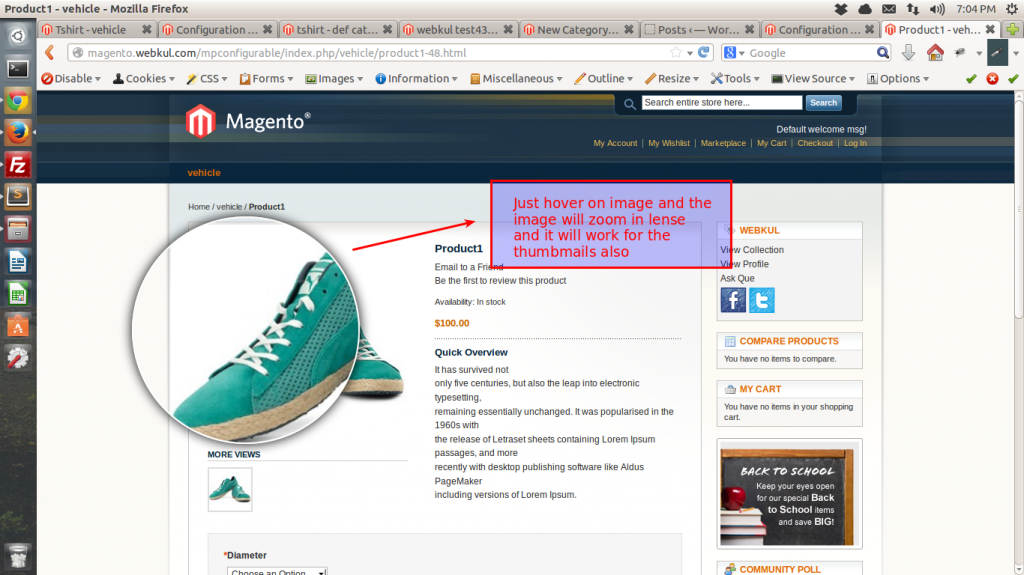1024x575 pixels.
Task: Open the Resize developer menu
Action: click(x=671, y=78)
